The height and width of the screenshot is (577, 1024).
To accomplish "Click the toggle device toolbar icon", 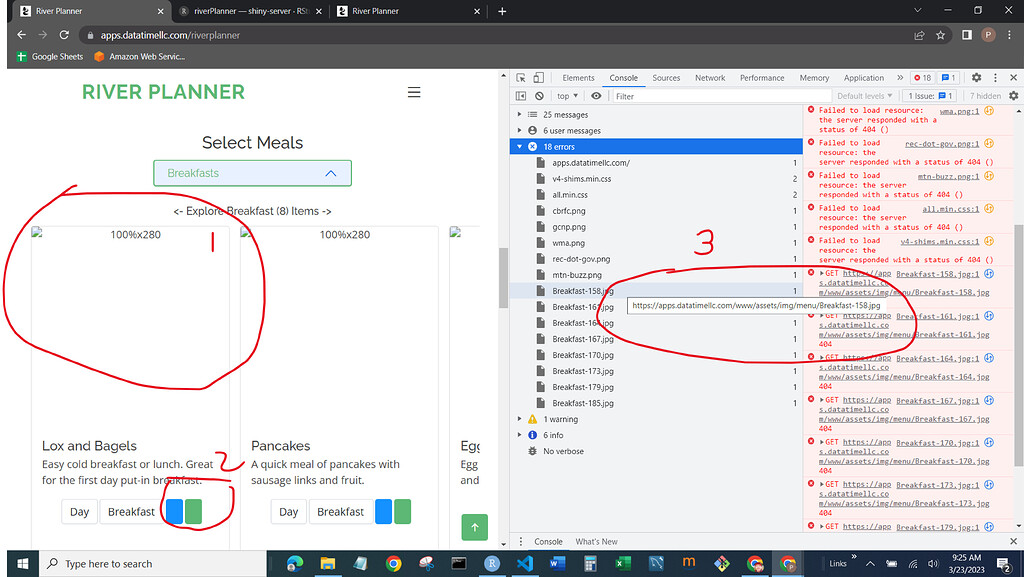I will [x=537, y=77].
